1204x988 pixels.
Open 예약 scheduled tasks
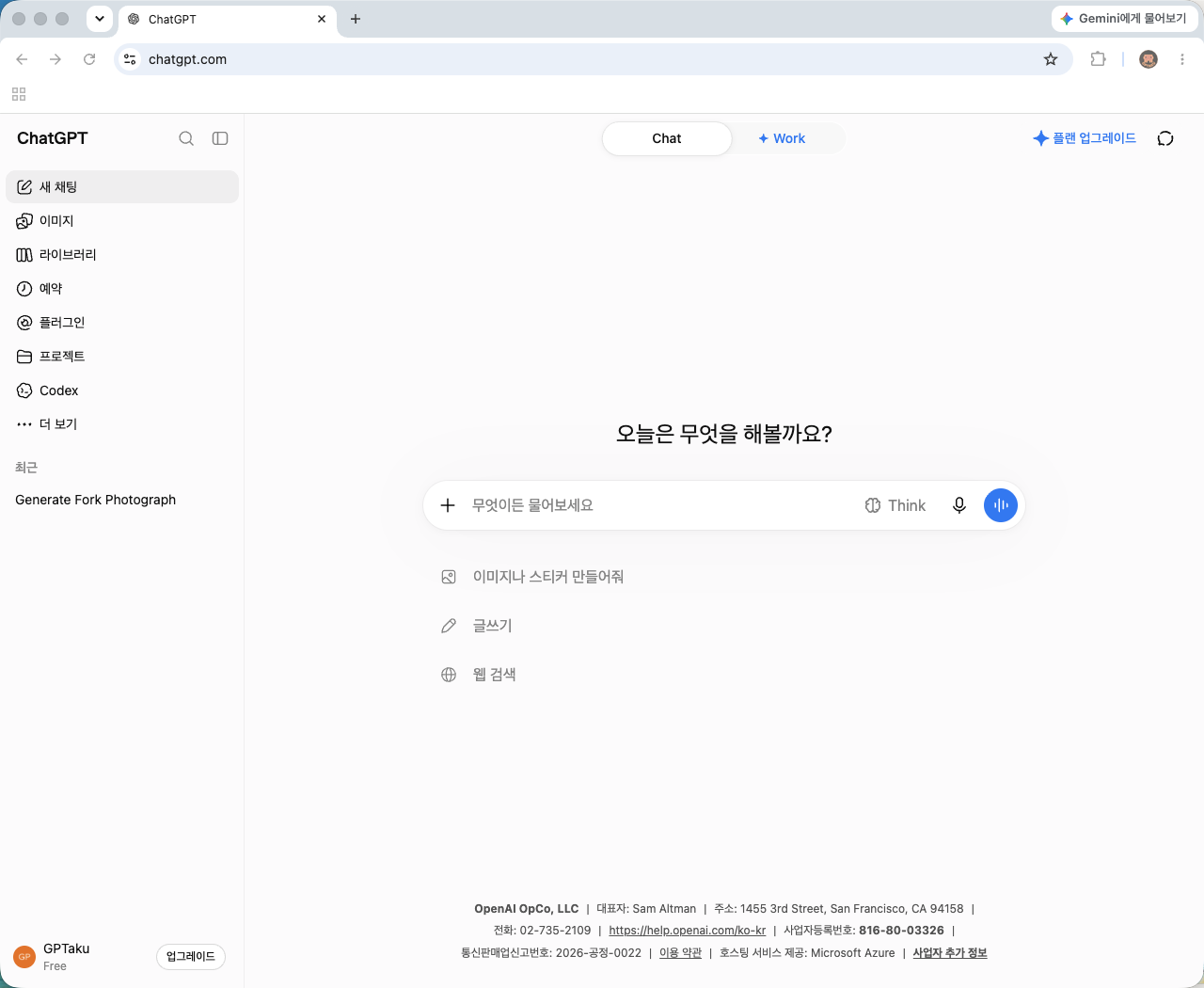[x=122, y=288]
